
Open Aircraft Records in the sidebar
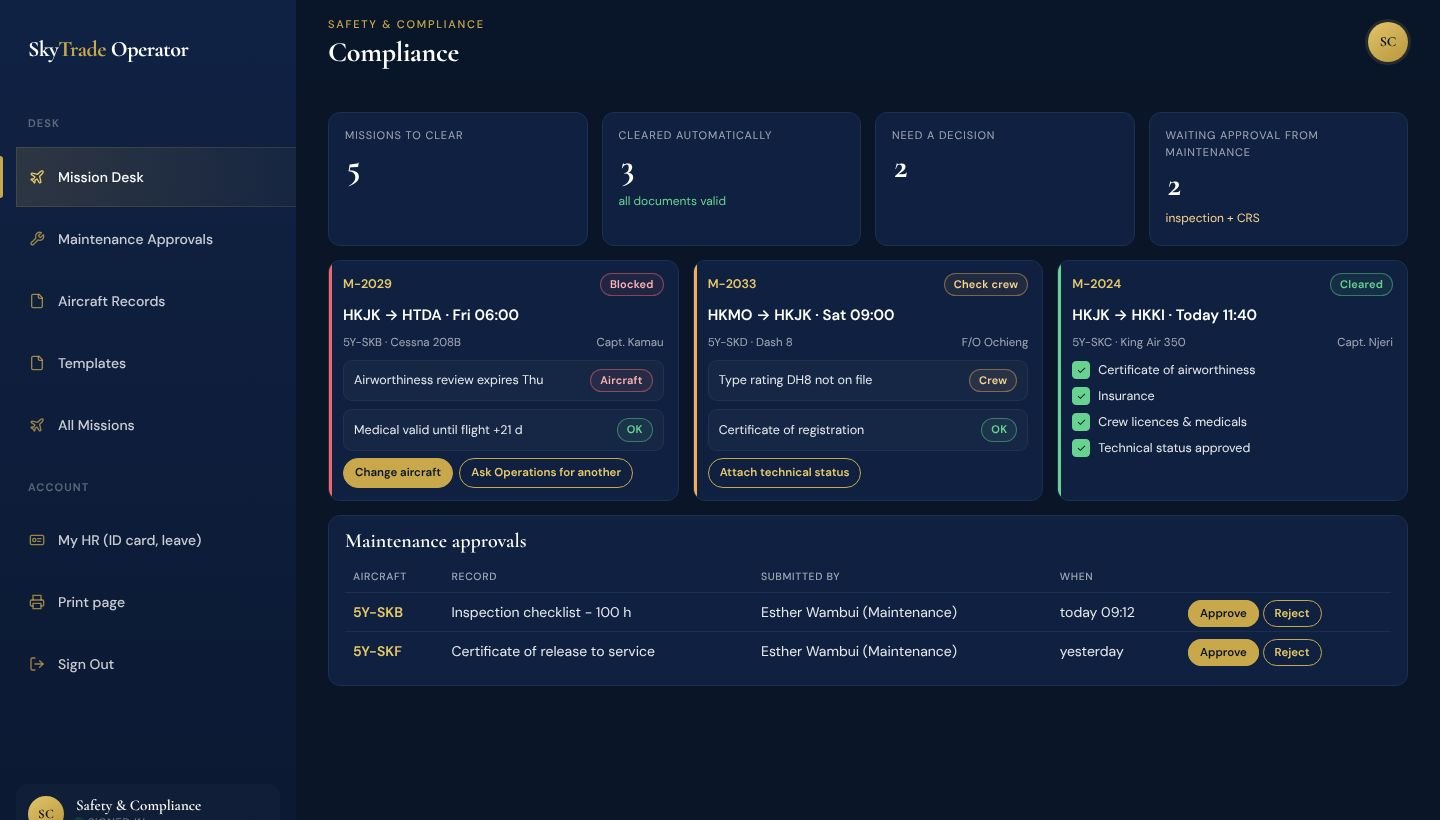[156, 301]
